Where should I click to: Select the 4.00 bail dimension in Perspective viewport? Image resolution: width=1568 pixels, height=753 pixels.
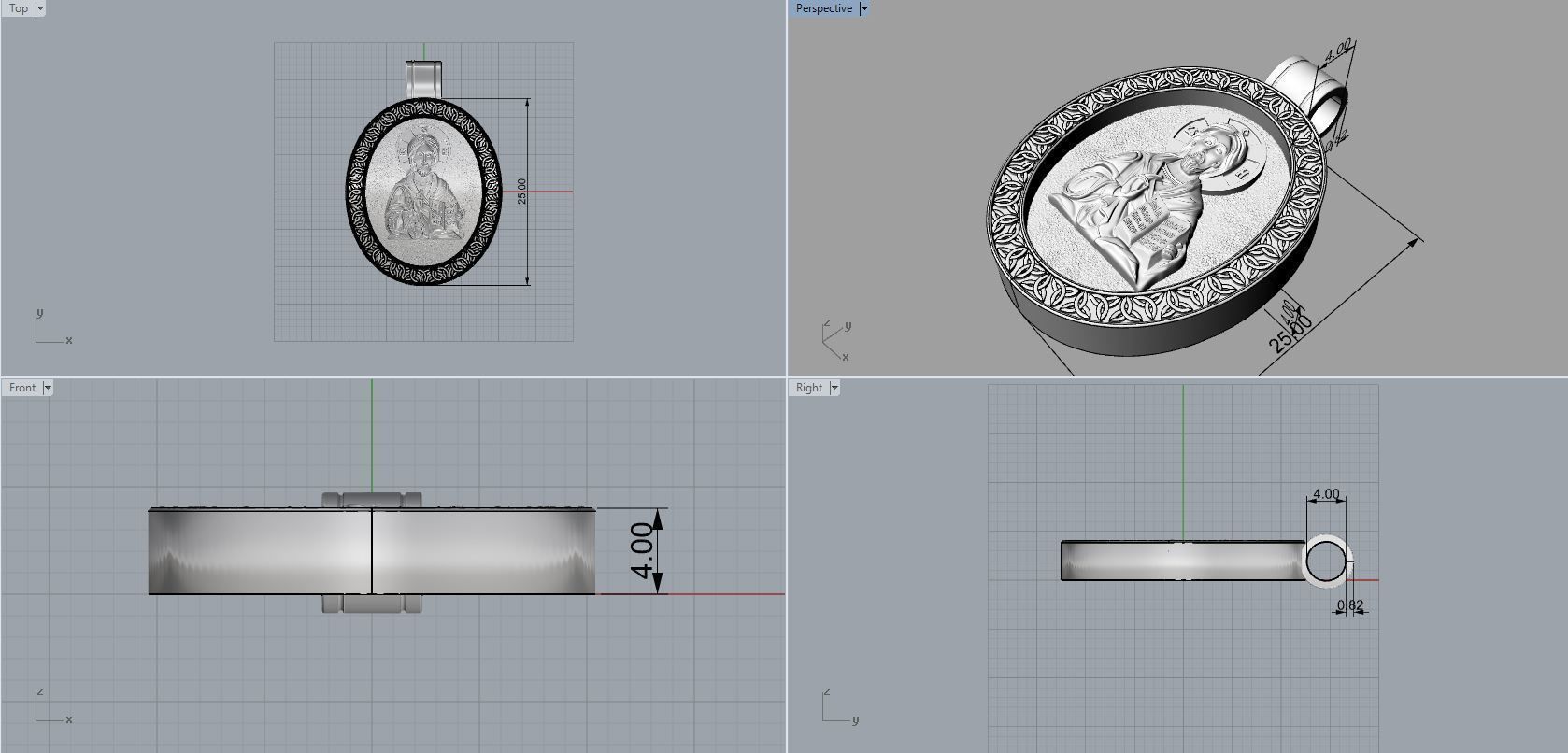(1338, 50)
